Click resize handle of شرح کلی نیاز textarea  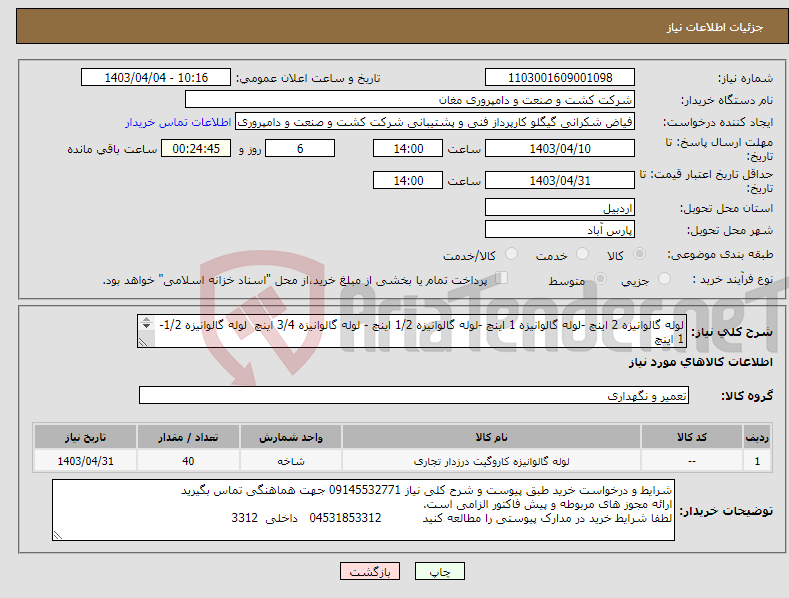(x=143, y=343)
